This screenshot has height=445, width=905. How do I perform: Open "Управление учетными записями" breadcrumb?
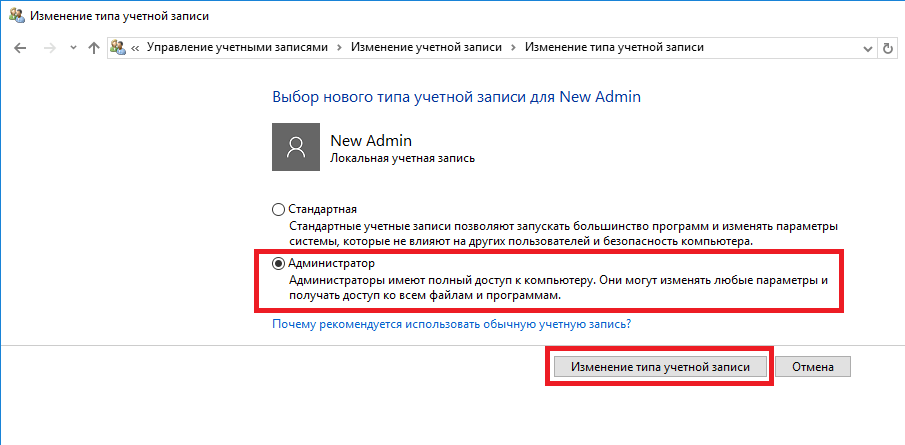pyautogui.click(x=238, y=48)
